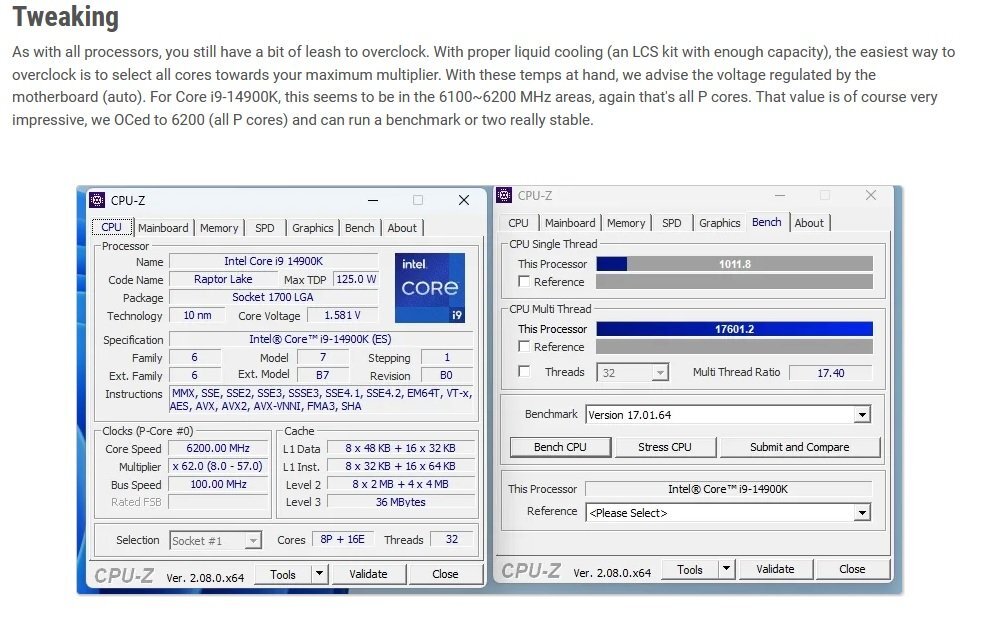This screenshot has width=984, height=620.
Task: Click Validate button in right CPU-Z window
Action: 775,569
